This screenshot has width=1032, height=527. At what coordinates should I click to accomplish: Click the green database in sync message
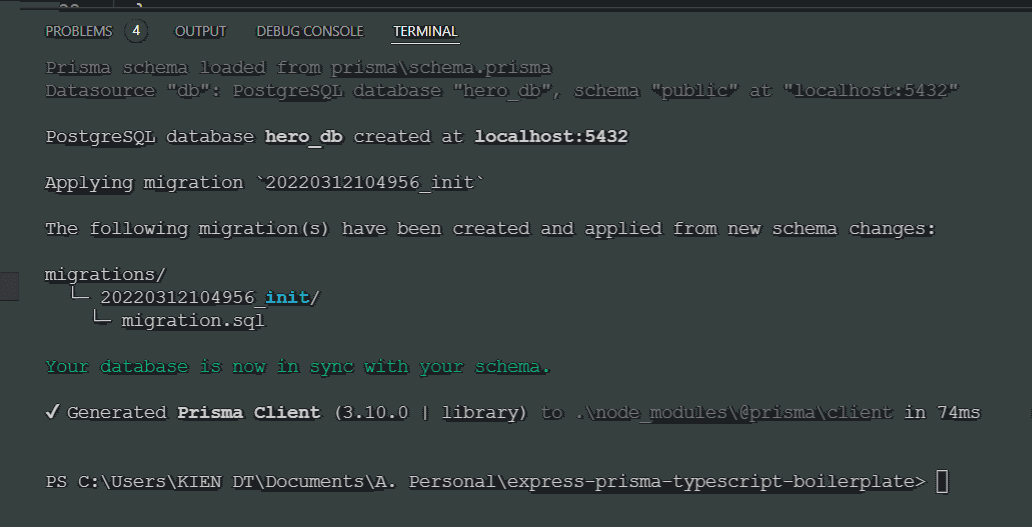(297, 367)
